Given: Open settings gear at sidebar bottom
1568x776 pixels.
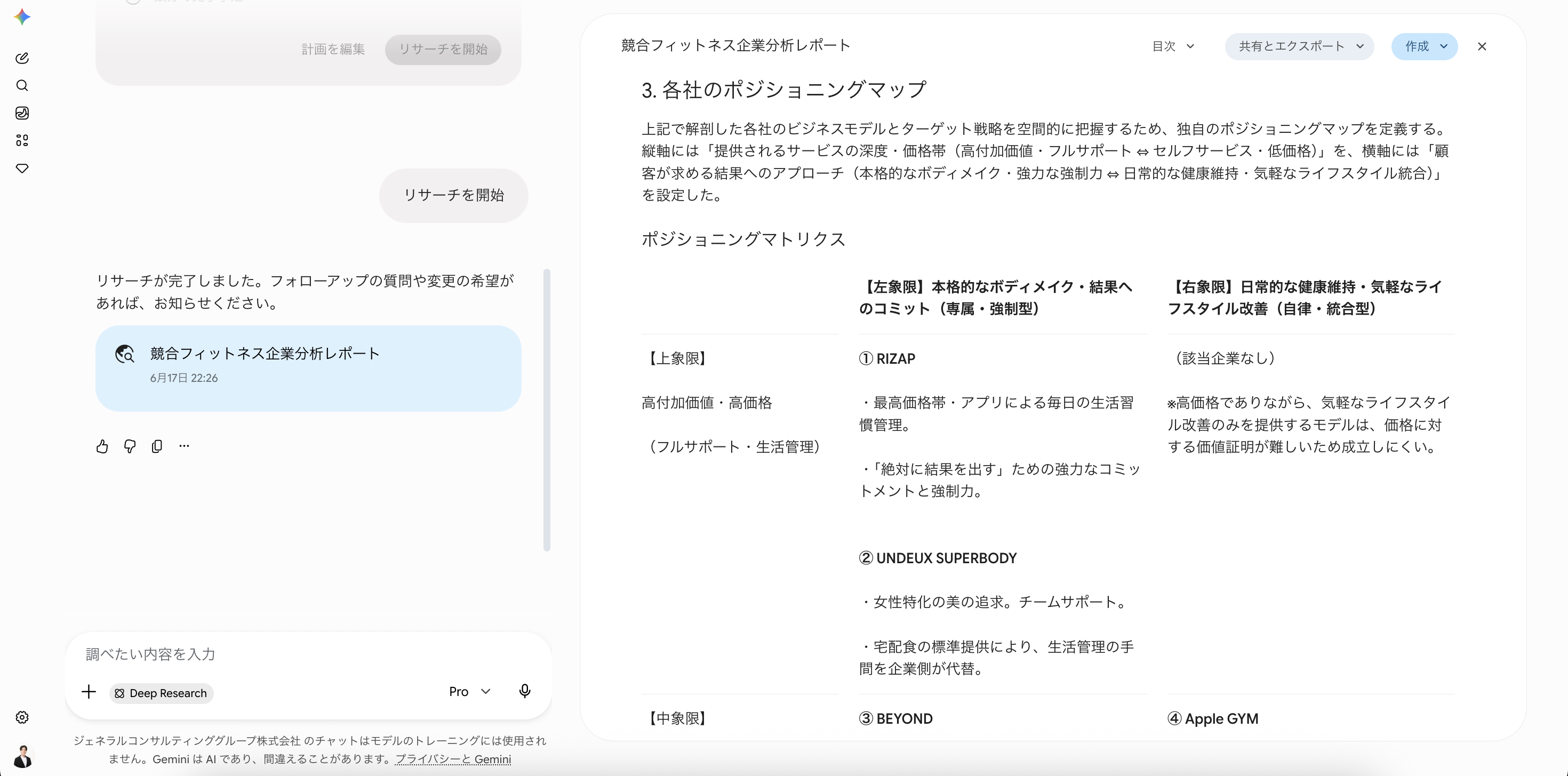Looking at the screenshot, I should 22,717.
